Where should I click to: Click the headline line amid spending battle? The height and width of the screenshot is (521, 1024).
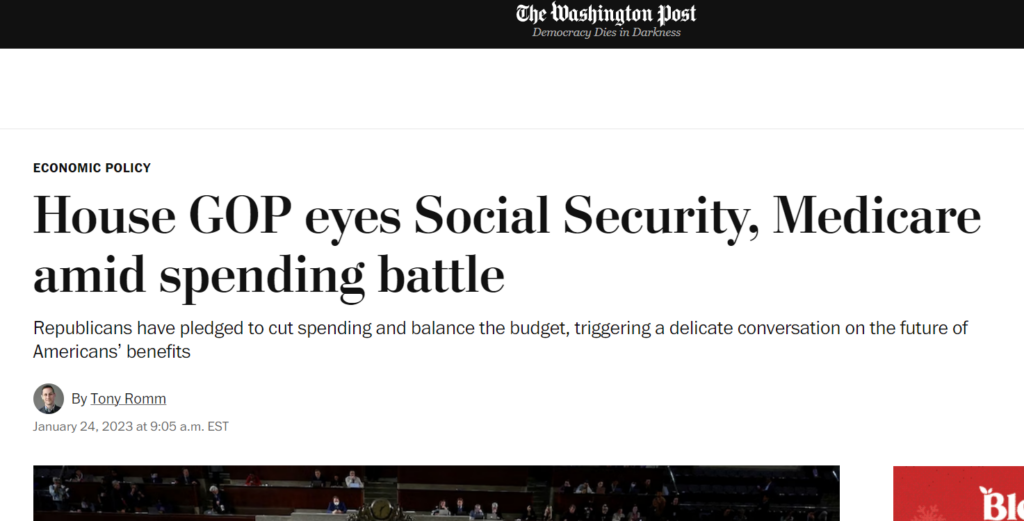pyautogui.click(x=269, y=275)
